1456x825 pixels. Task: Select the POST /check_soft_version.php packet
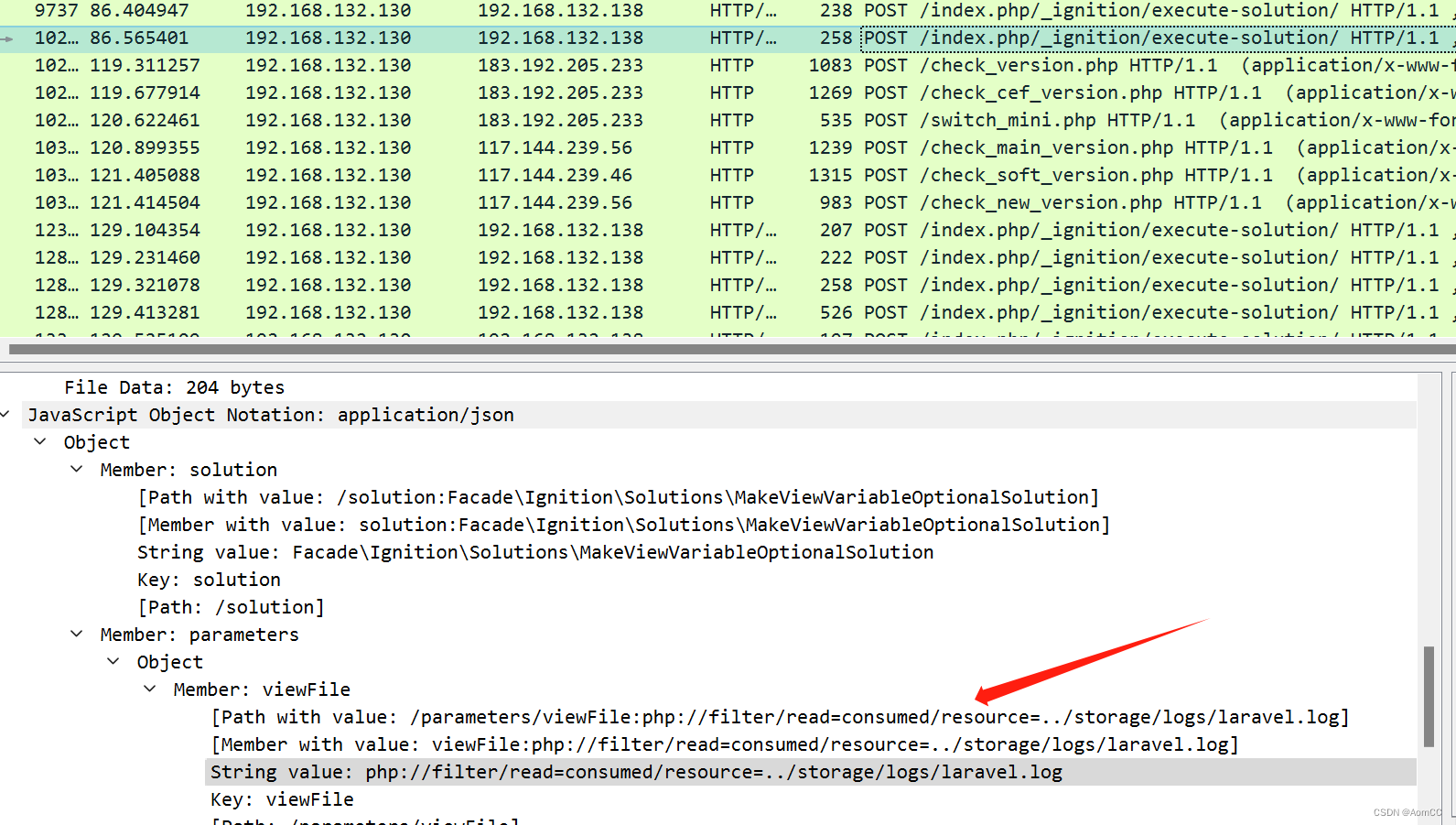(x=728, y=176)
